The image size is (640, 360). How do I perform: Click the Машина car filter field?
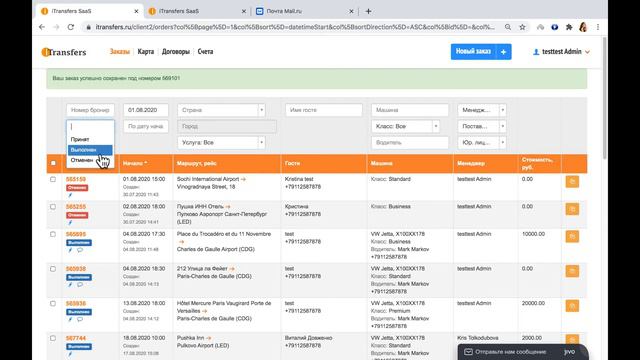pos(410,110)
